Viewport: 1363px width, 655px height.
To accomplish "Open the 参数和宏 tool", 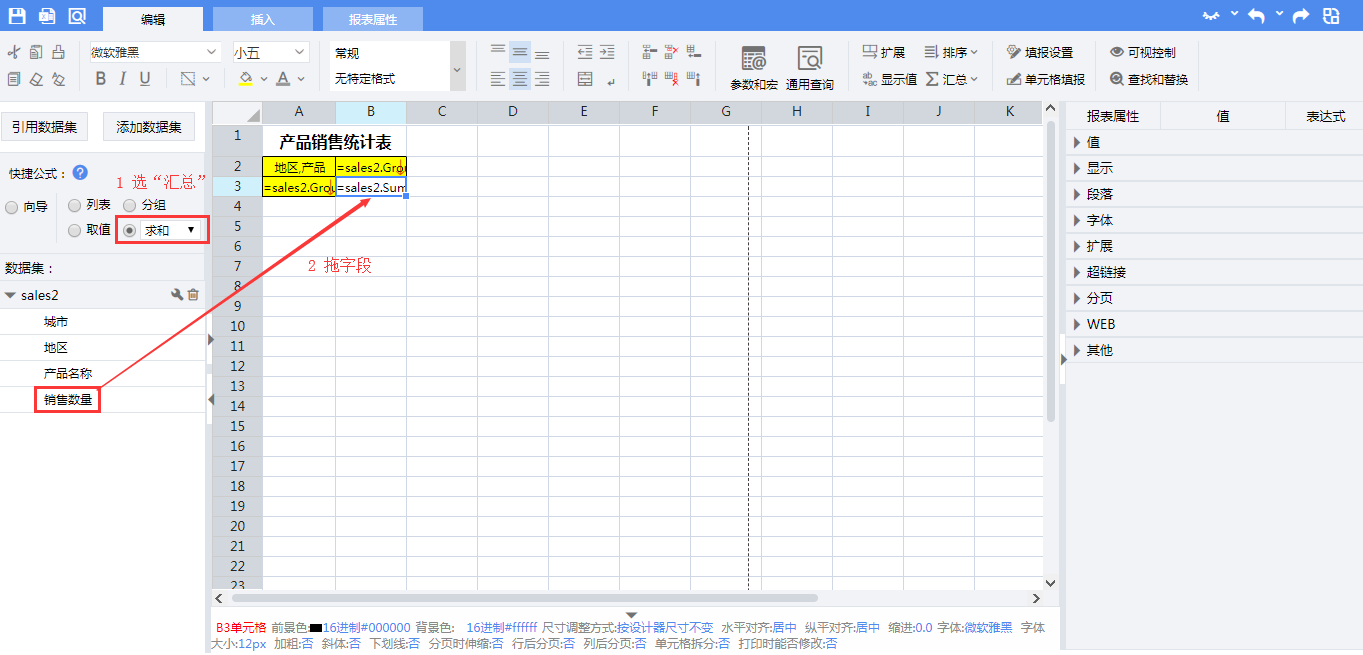I will [x=753, y=67].
